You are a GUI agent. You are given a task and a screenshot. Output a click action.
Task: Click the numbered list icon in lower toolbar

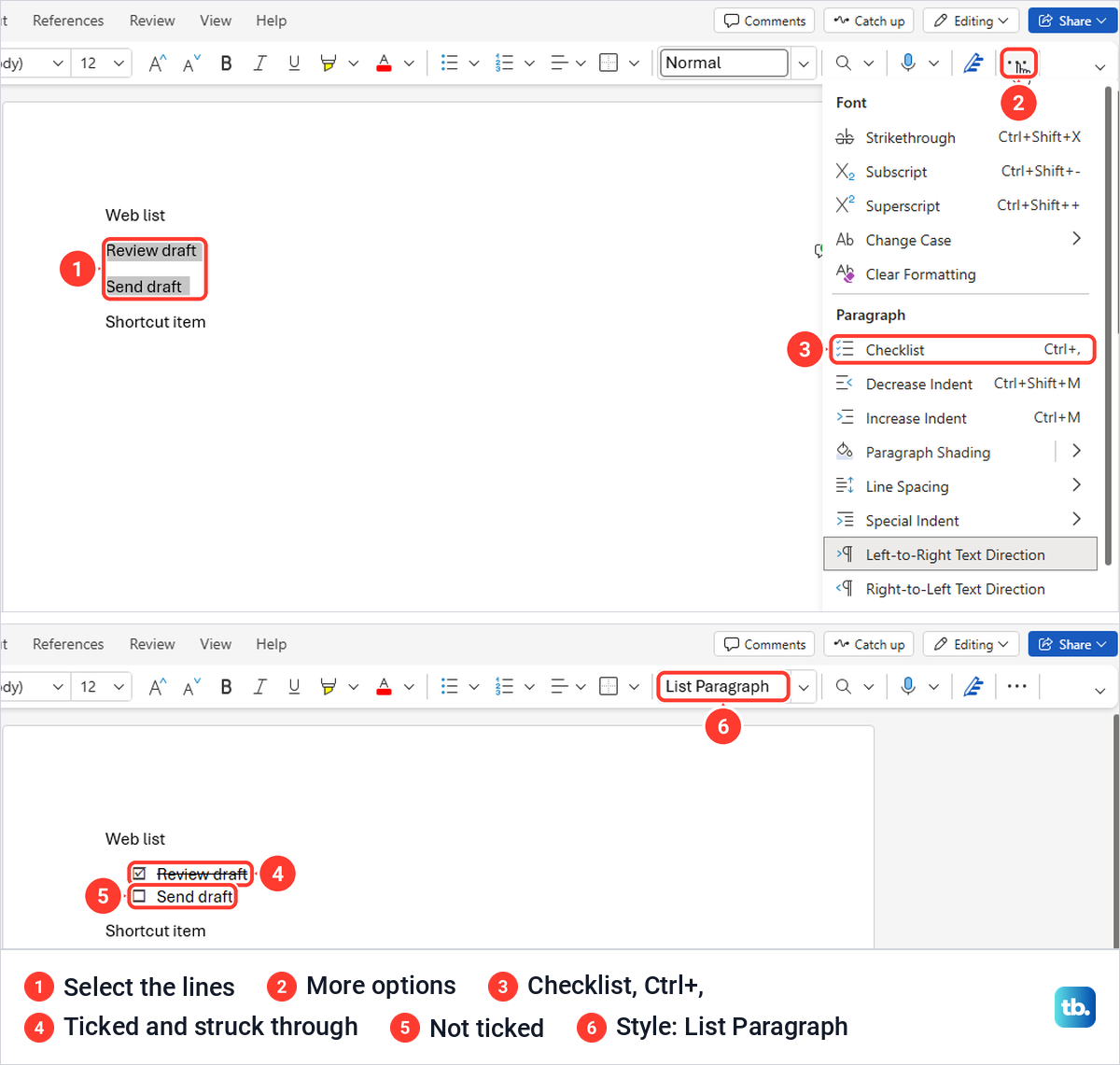pos(504,686)
